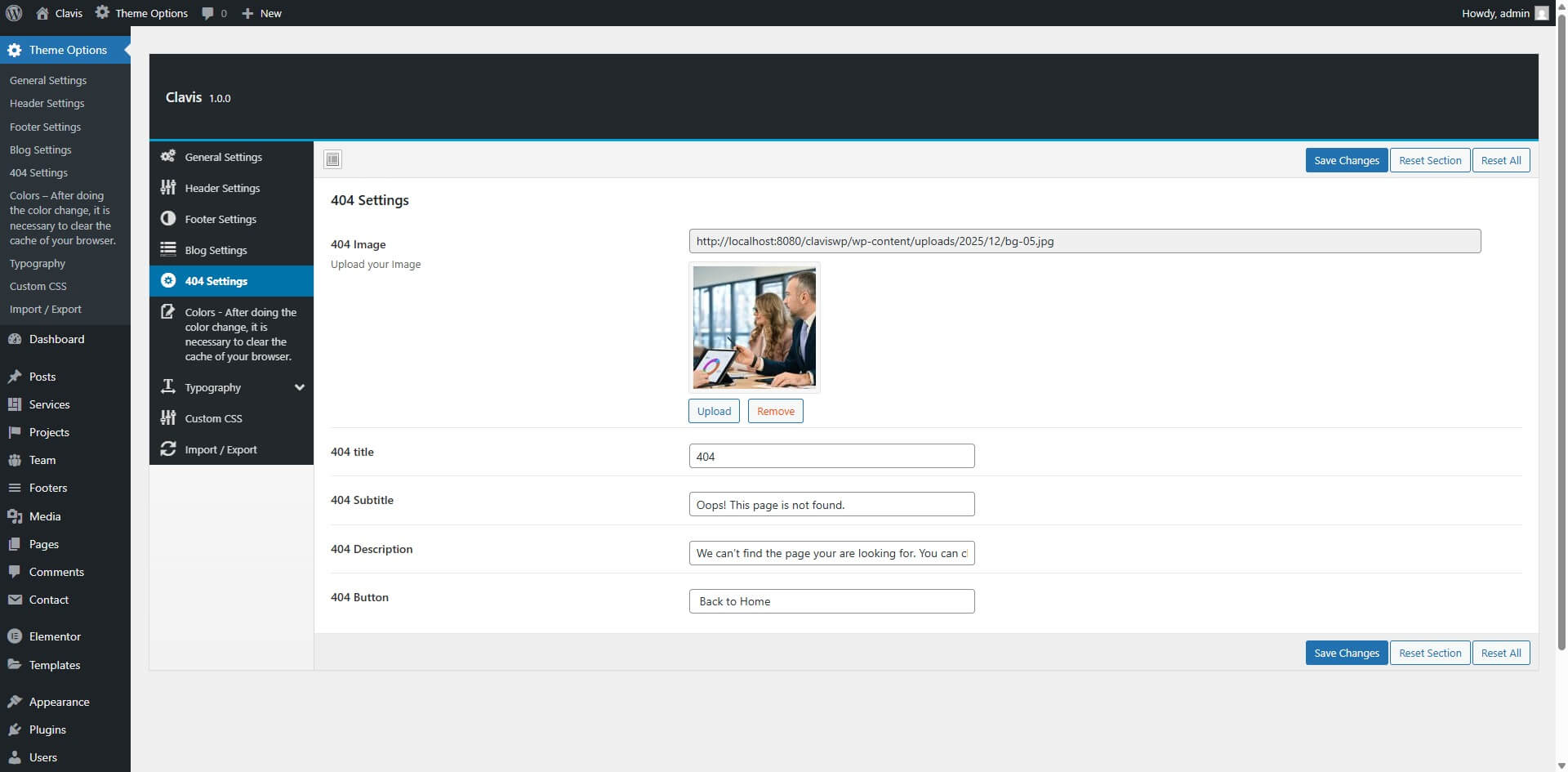Open the Appearance menu in sidebar
1568x772 pixels.
[x=59, y=702]
